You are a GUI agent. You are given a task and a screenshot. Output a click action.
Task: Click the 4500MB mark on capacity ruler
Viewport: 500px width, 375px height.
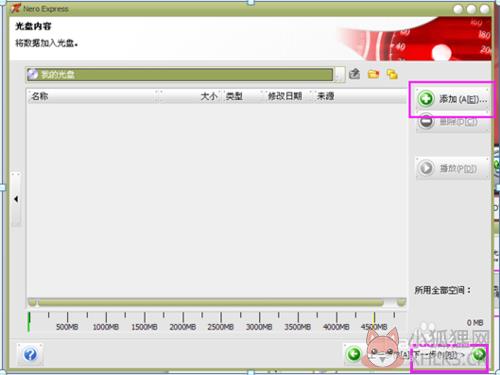pyautogui.click(x=374, y=327)
